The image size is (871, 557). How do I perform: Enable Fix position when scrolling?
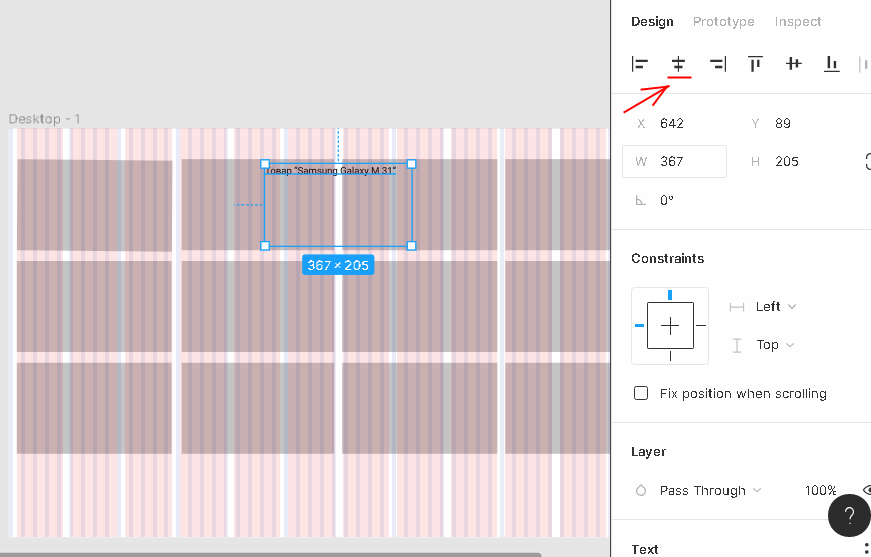click(x=642, y=394)
